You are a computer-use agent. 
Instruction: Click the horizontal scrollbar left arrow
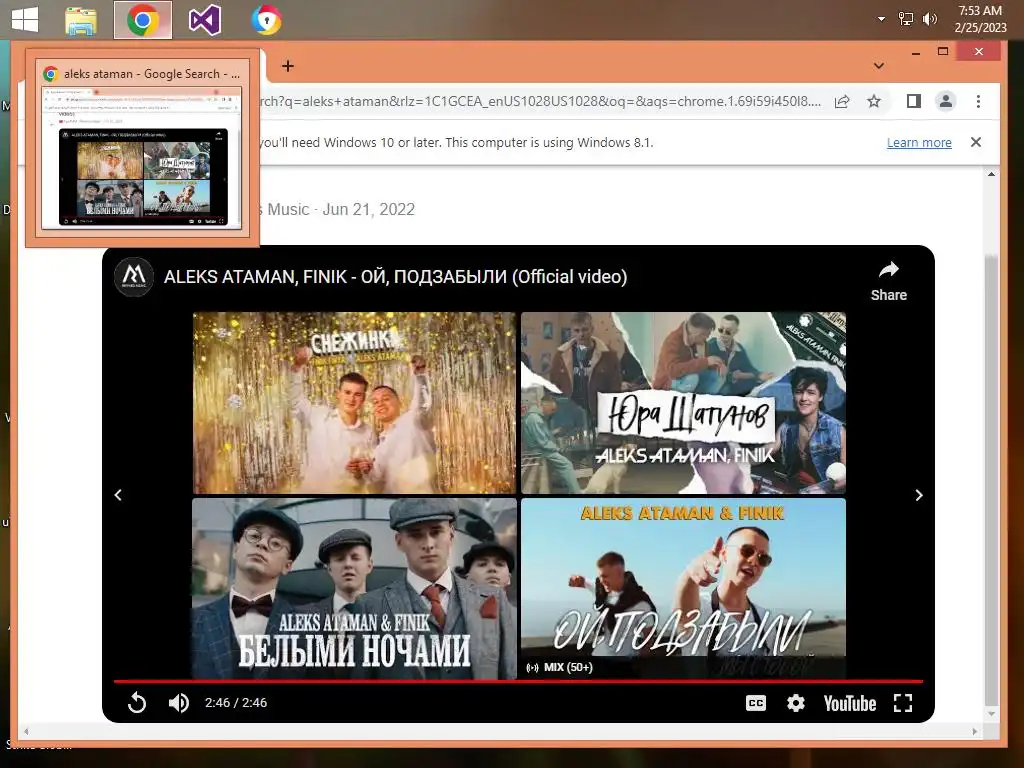(x=26, y=731)
